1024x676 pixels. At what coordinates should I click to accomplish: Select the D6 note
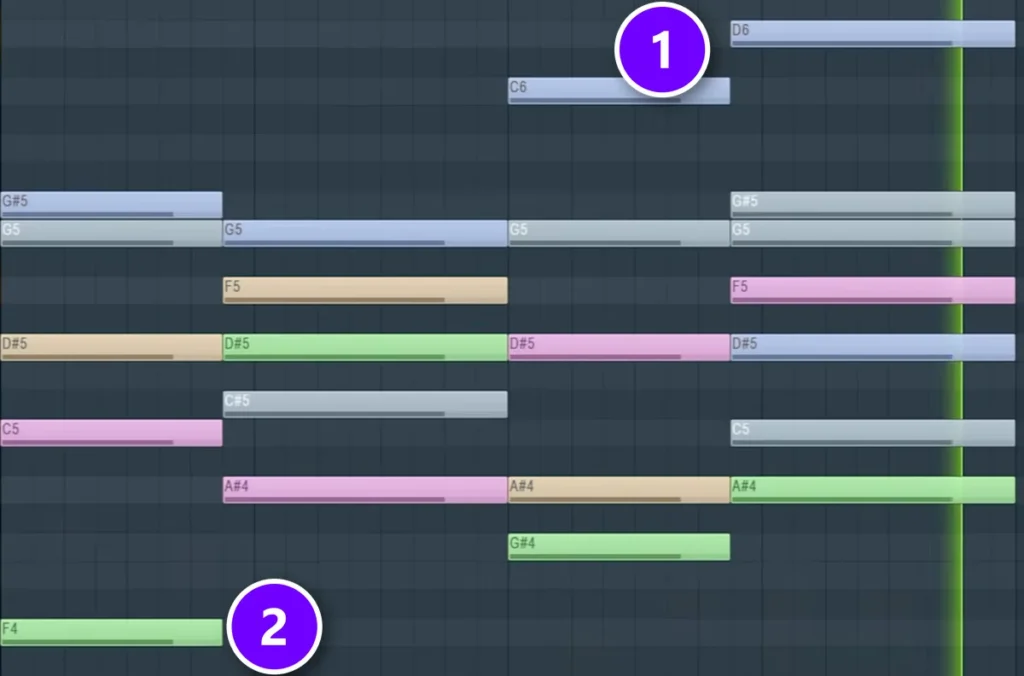pyautogui.click(x=872, y=33)
